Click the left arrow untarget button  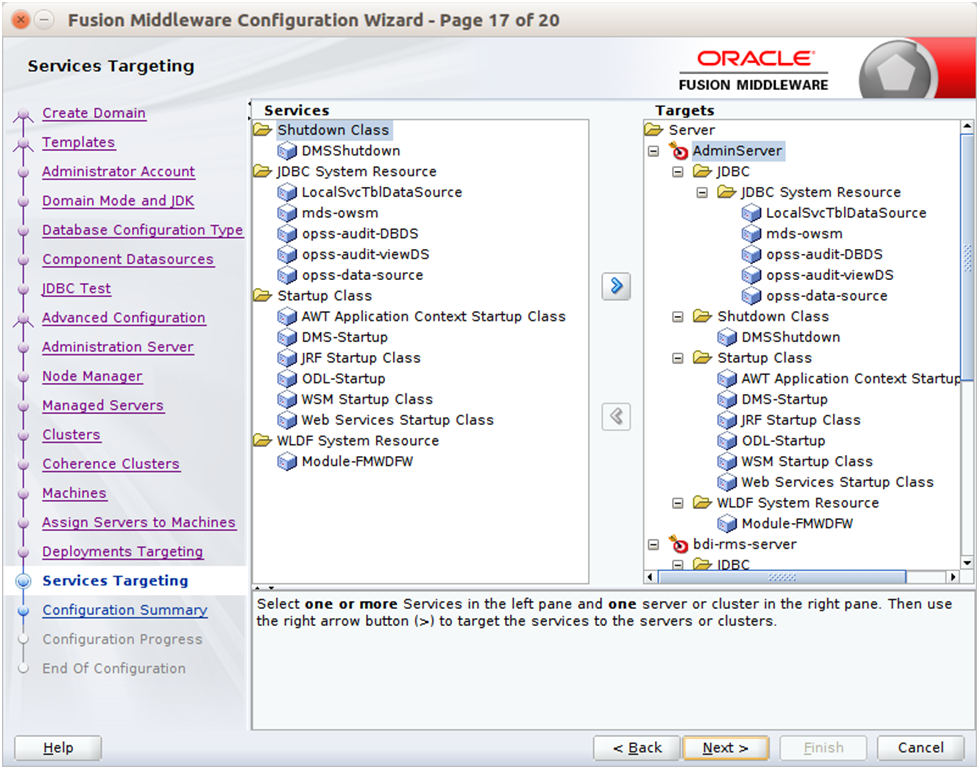pyautogui.click(x=616, y=416)
